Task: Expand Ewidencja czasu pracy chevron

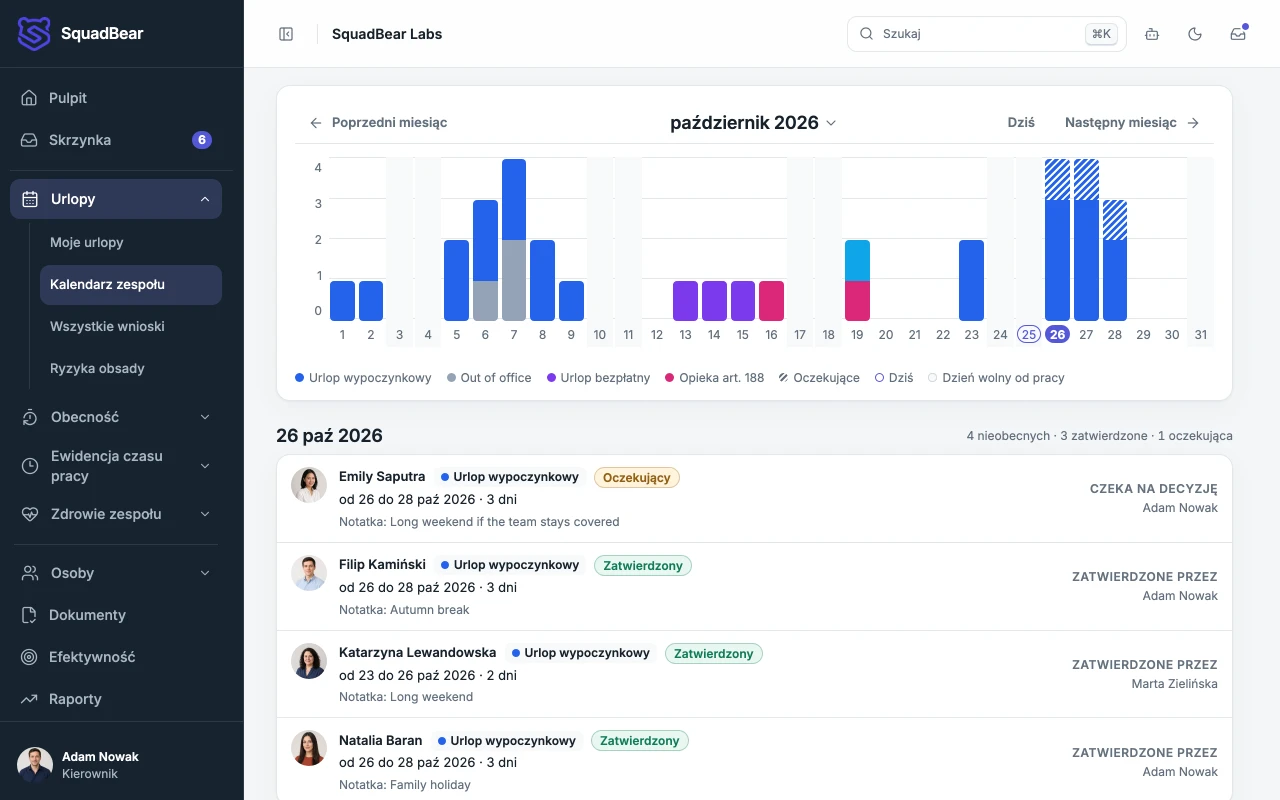Action: pyautogui.click(x=205, y=466)
